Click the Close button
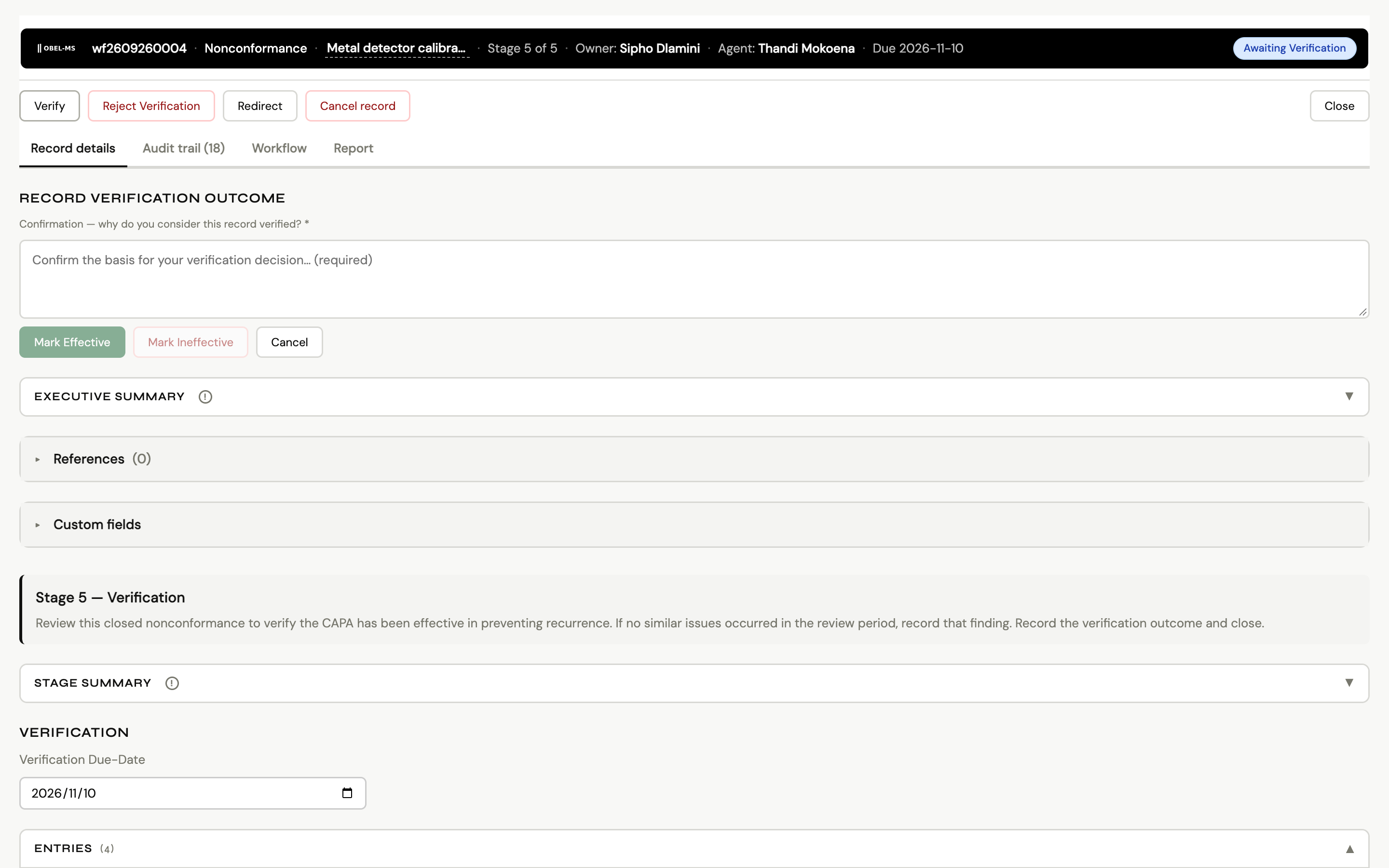 click(1339, 106)
